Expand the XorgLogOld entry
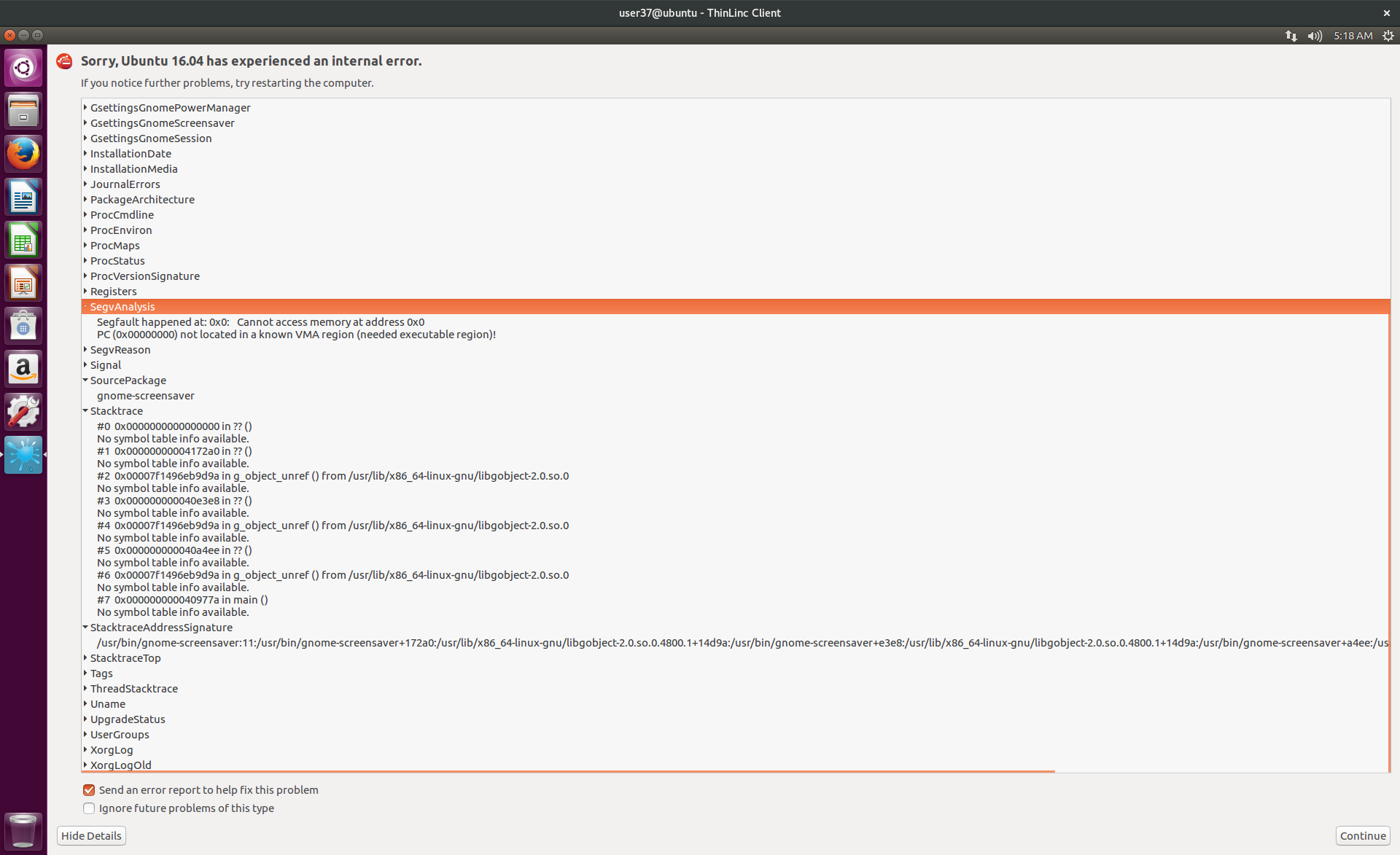Image resolution: width=1400 pixels, height=855 pixels. 85,765
